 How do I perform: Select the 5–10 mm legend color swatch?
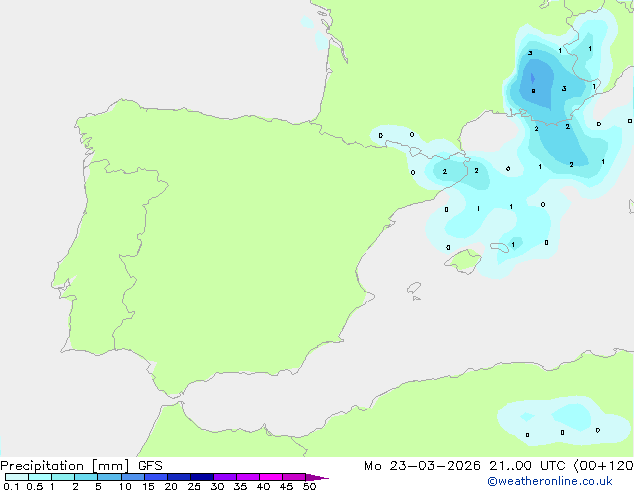[x=109, y=477]
